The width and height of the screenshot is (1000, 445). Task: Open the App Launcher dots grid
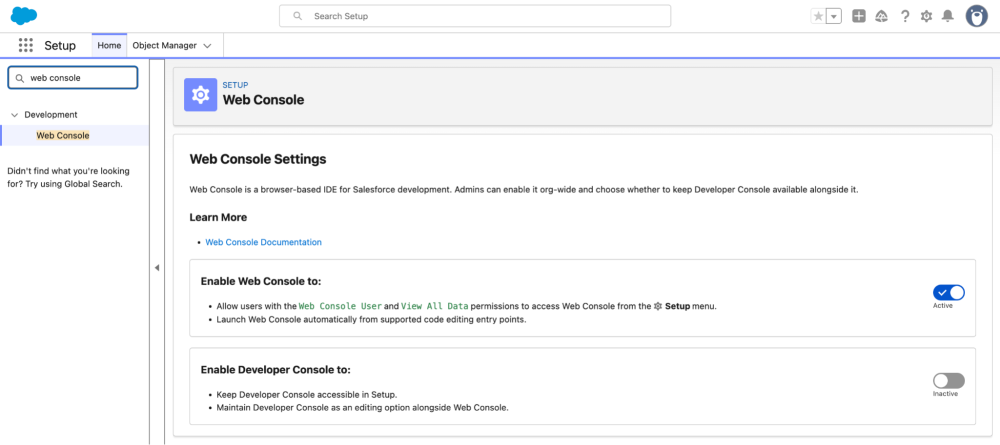click(x=26, y=45)
